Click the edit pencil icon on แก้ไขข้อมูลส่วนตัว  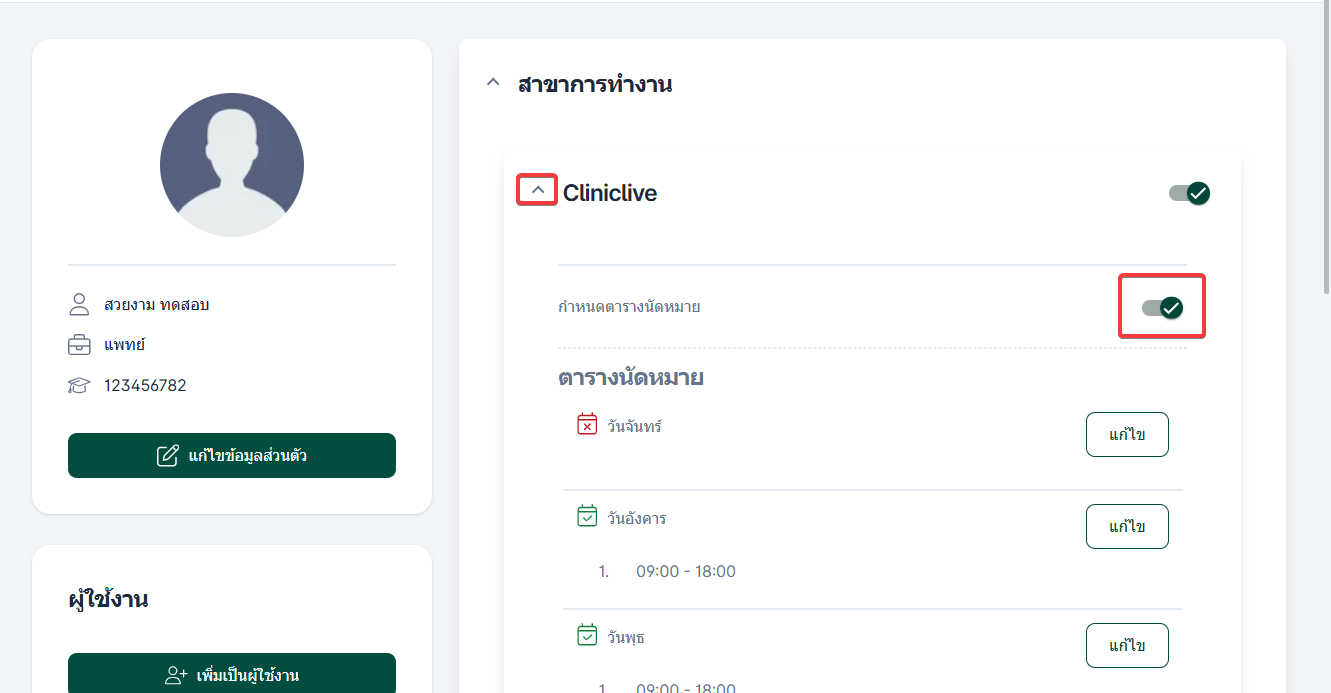pos(168,456)
